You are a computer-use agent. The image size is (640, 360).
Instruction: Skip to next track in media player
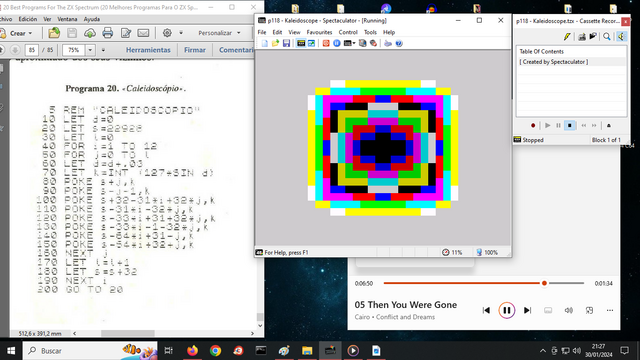pos(527,311)
